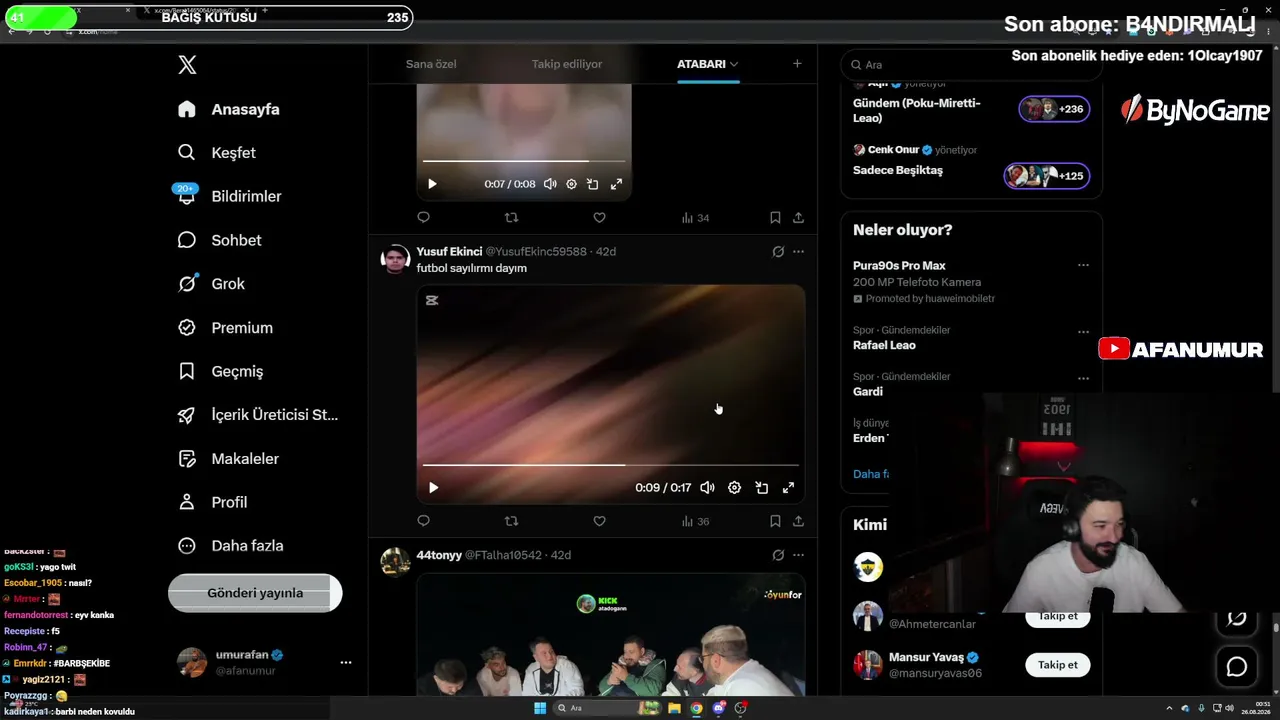Share Yusuf Ekinci's post
The image size is (1280, 720).
(x=798, y=521)
